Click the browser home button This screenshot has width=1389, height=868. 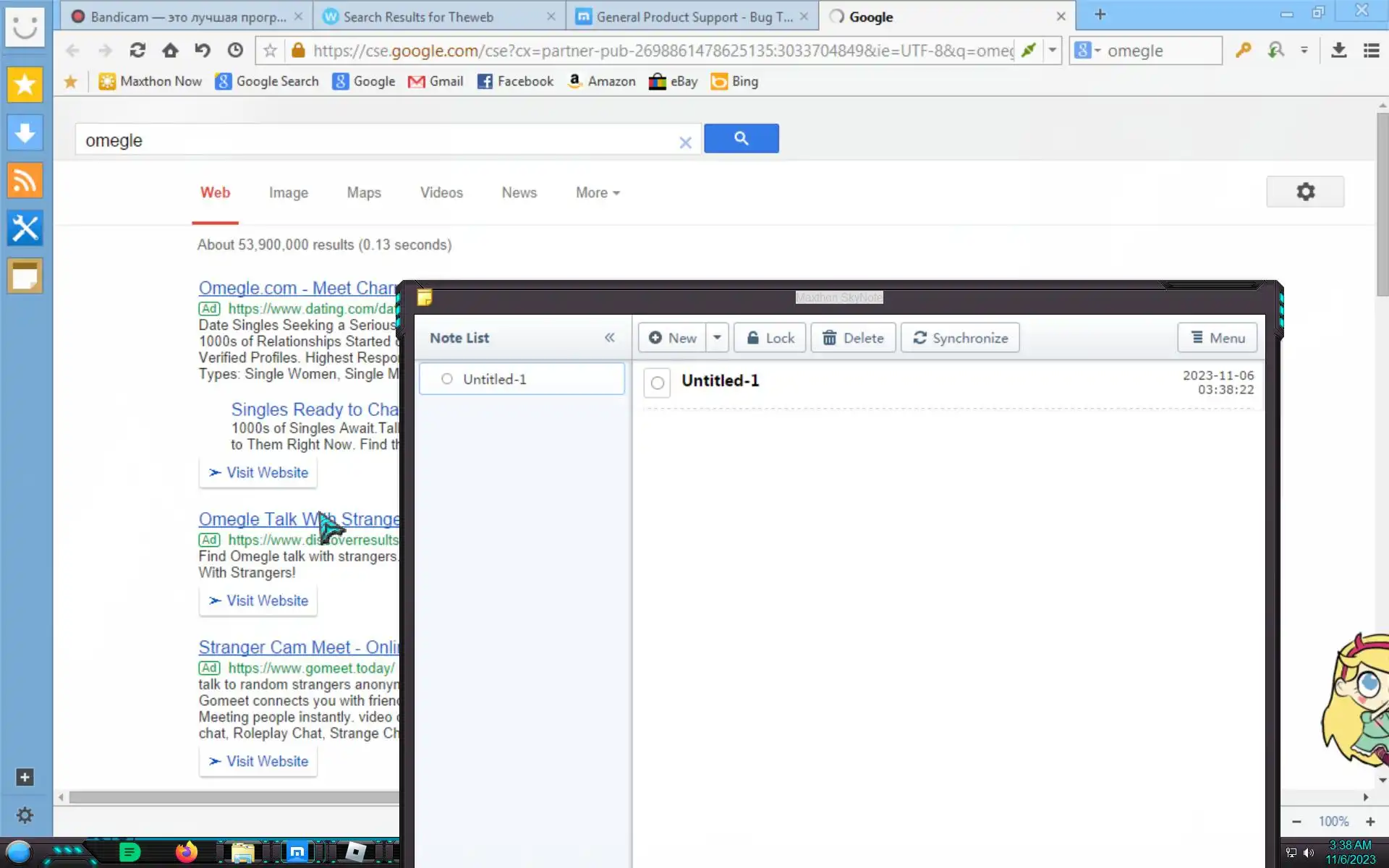pyautogui.click(x=170, y=51)
